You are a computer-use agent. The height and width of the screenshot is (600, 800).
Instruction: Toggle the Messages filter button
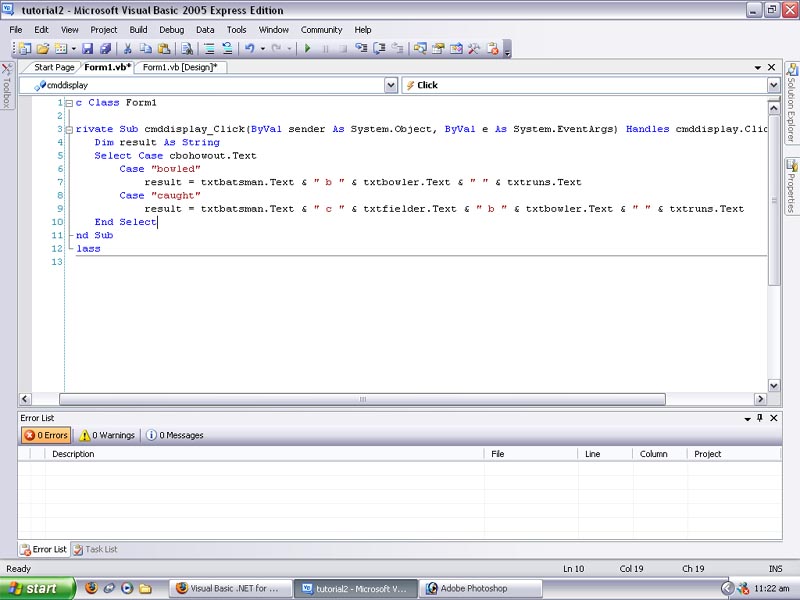point(174,435)
